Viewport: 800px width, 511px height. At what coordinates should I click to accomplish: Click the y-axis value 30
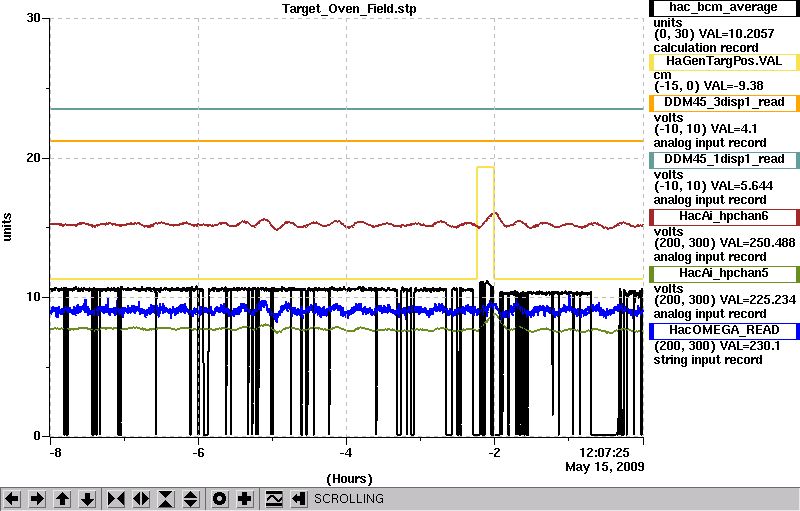[x=33, y=18]
